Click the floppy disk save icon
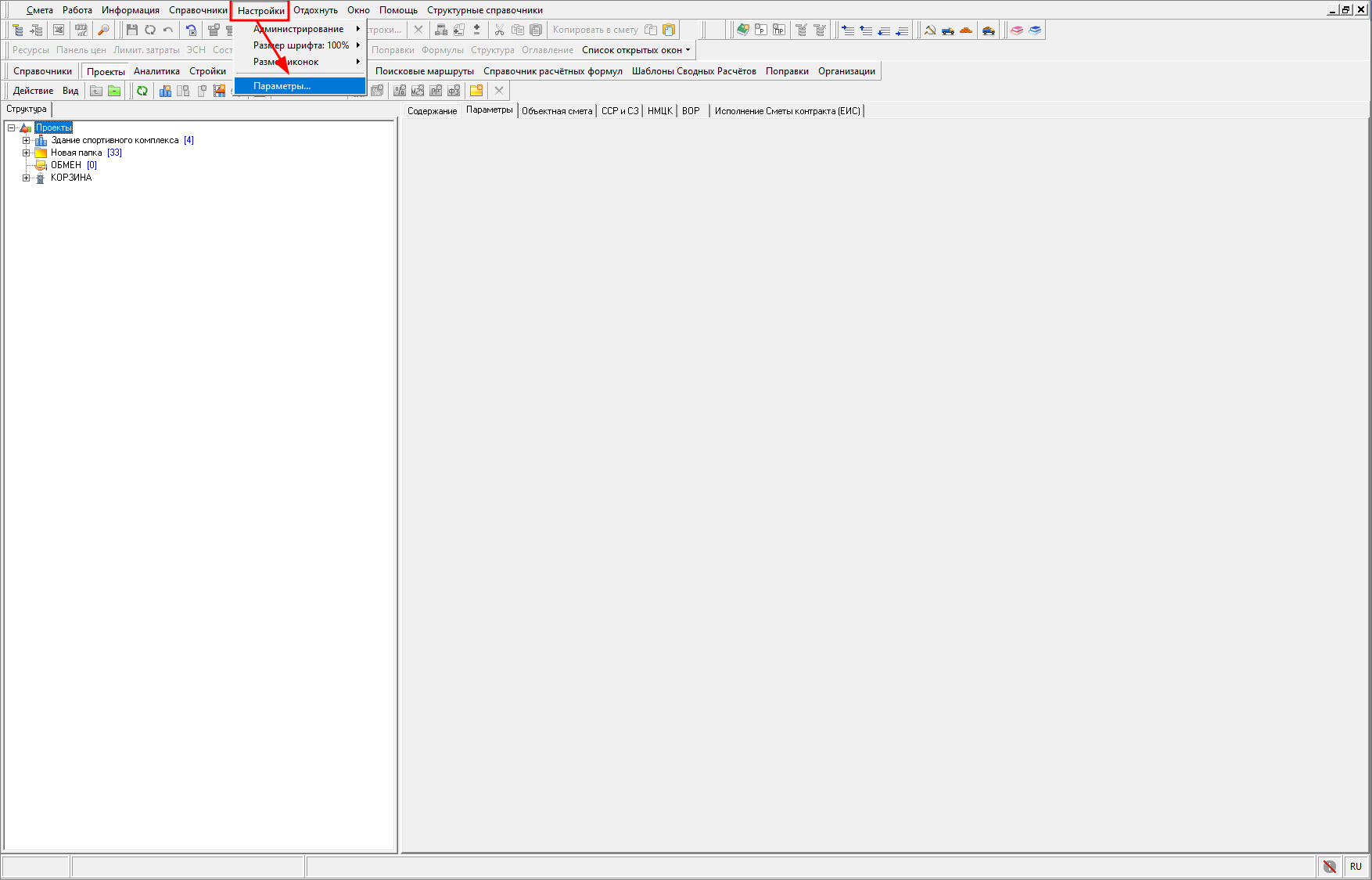Image resolution: width=1372 pixels, height=880 pixels. (131, 30)
